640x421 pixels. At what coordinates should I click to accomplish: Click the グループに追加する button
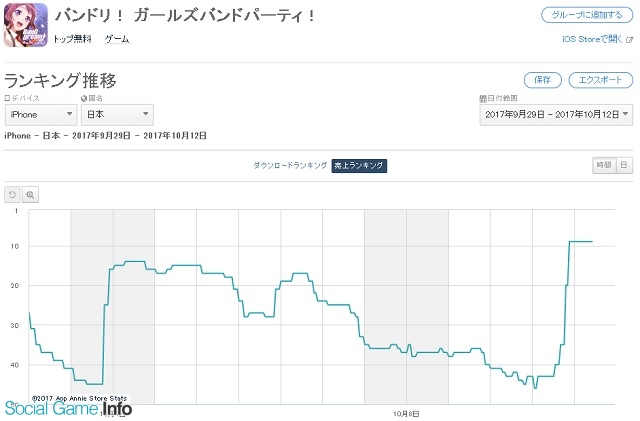click(587, 15)
